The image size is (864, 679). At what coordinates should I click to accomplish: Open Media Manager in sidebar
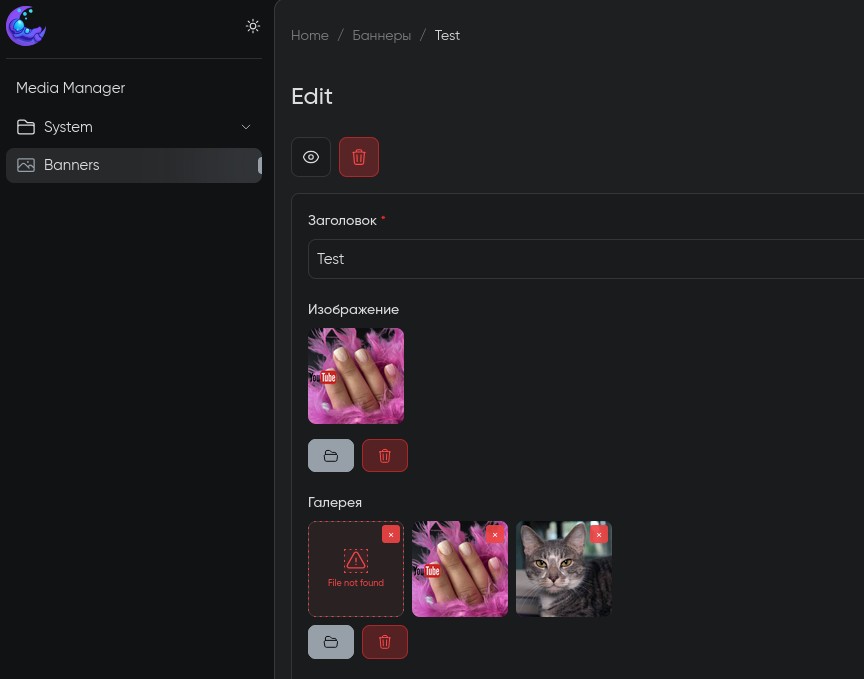point(71,88)
